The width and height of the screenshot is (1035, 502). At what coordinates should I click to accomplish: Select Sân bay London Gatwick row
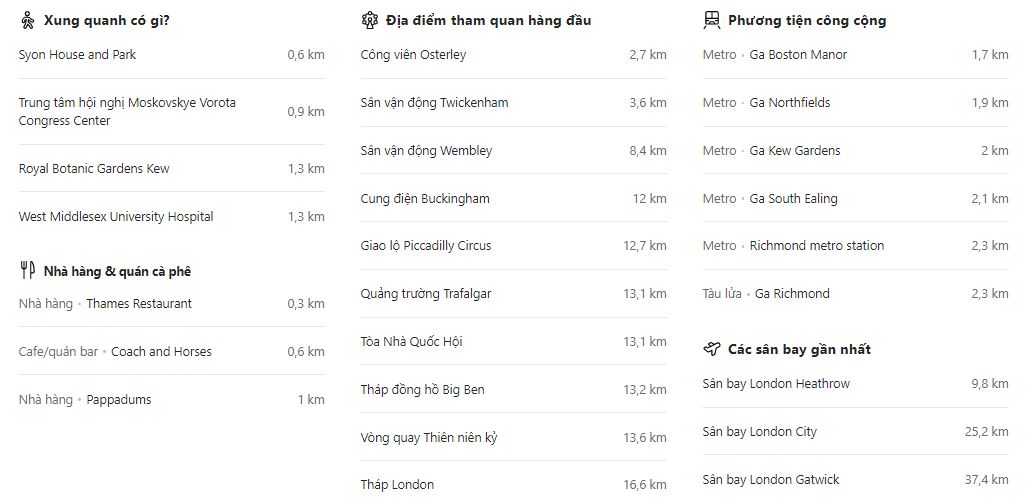(x=855, y=480)
